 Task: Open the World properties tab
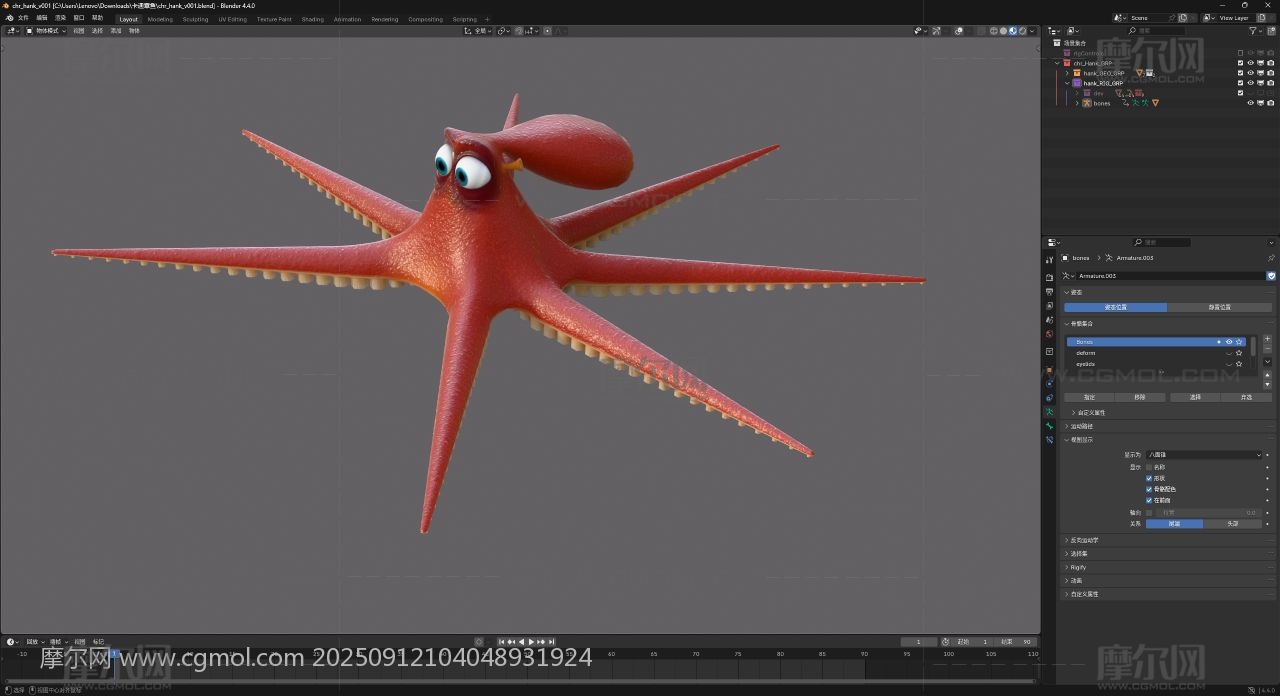(1049, 333)
